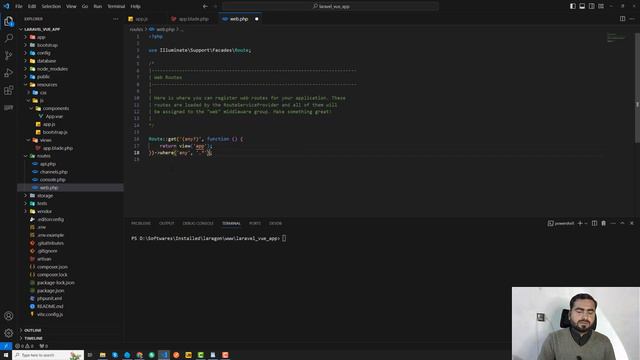Open the Run menu

[98, 6]
